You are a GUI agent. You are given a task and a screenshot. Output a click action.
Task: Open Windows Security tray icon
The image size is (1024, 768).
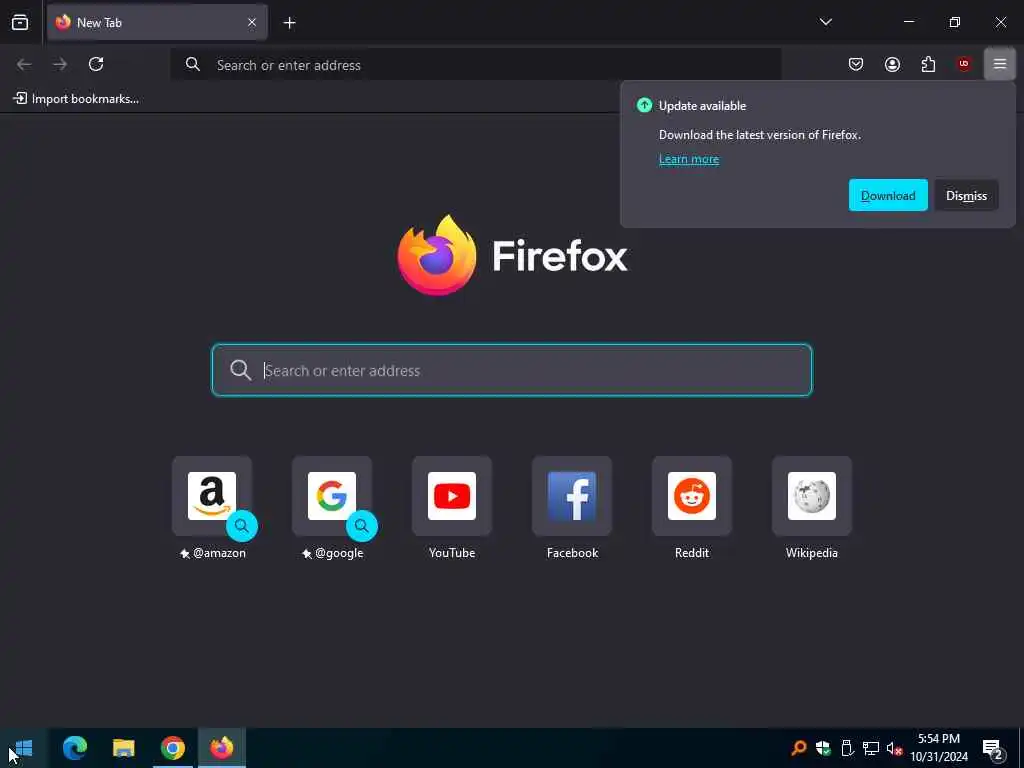(x=823, y=748)
